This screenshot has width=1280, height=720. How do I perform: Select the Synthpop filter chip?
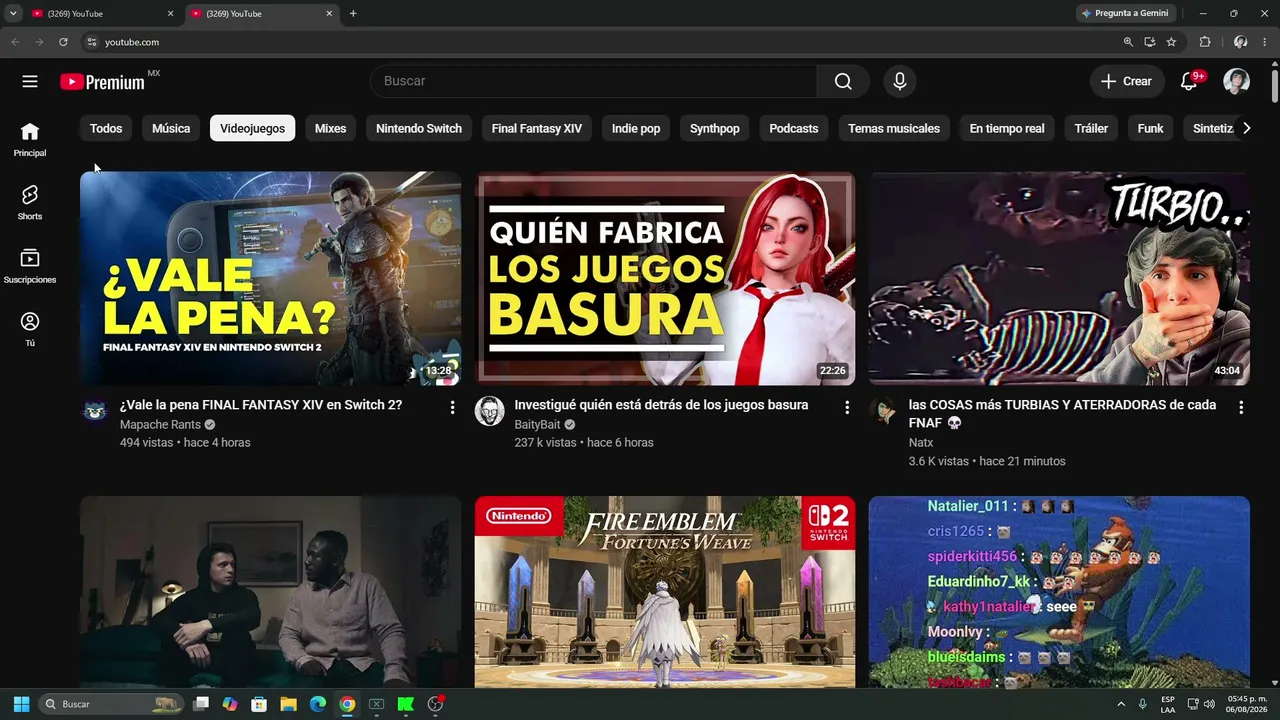715,128
